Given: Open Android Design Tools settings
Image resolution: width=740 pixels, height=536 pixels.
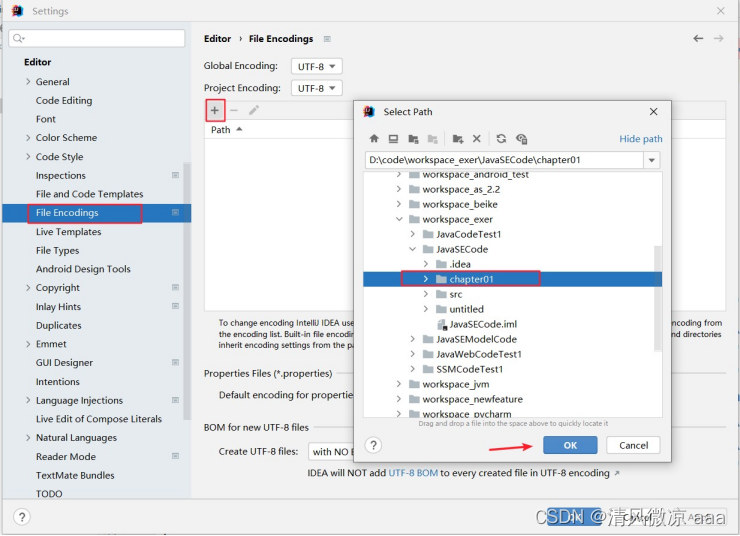Looking at the screenshot, I should (83, 269).
